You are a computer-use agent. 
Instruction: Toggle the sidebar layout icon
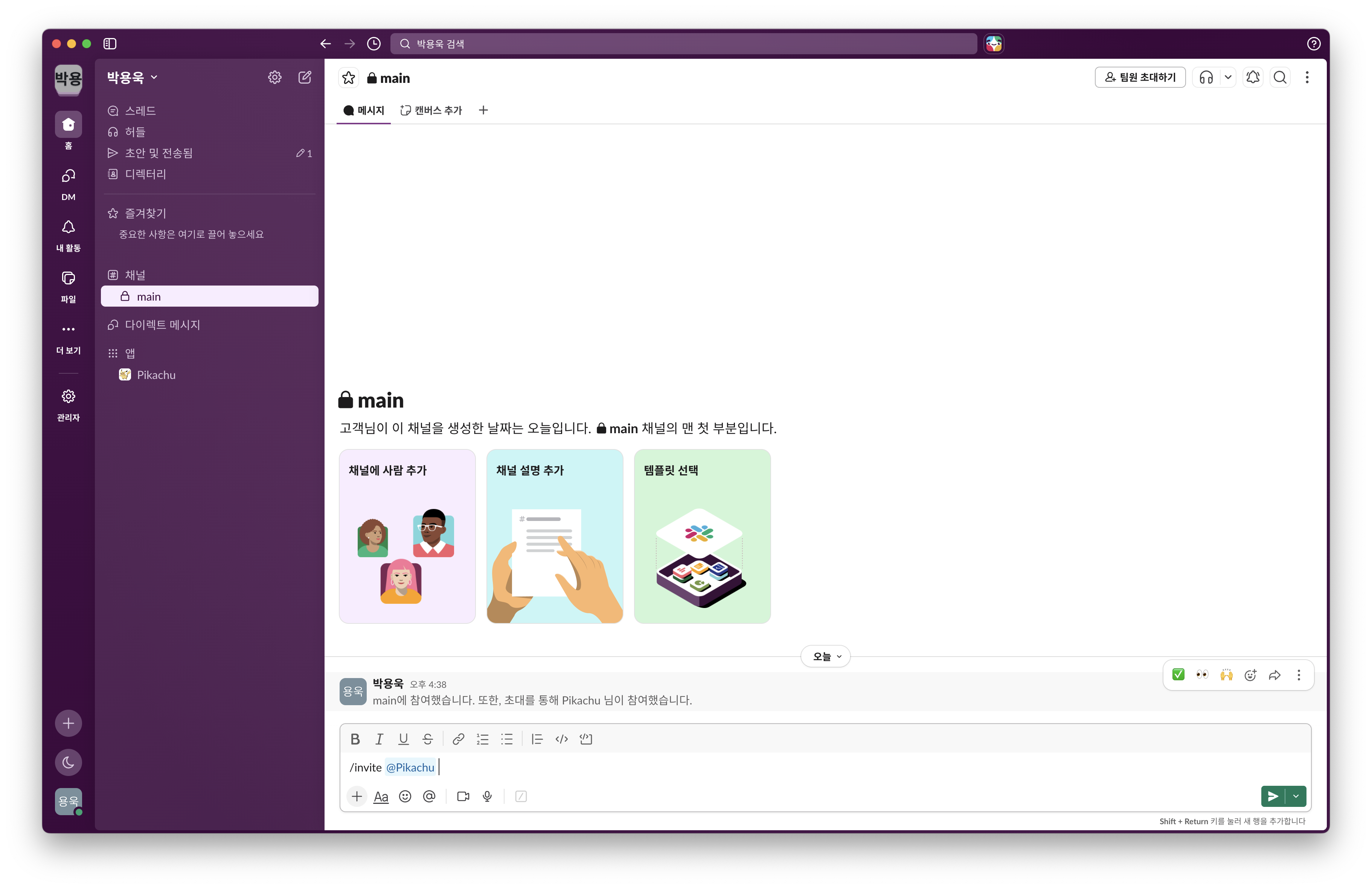pos(110,44)
